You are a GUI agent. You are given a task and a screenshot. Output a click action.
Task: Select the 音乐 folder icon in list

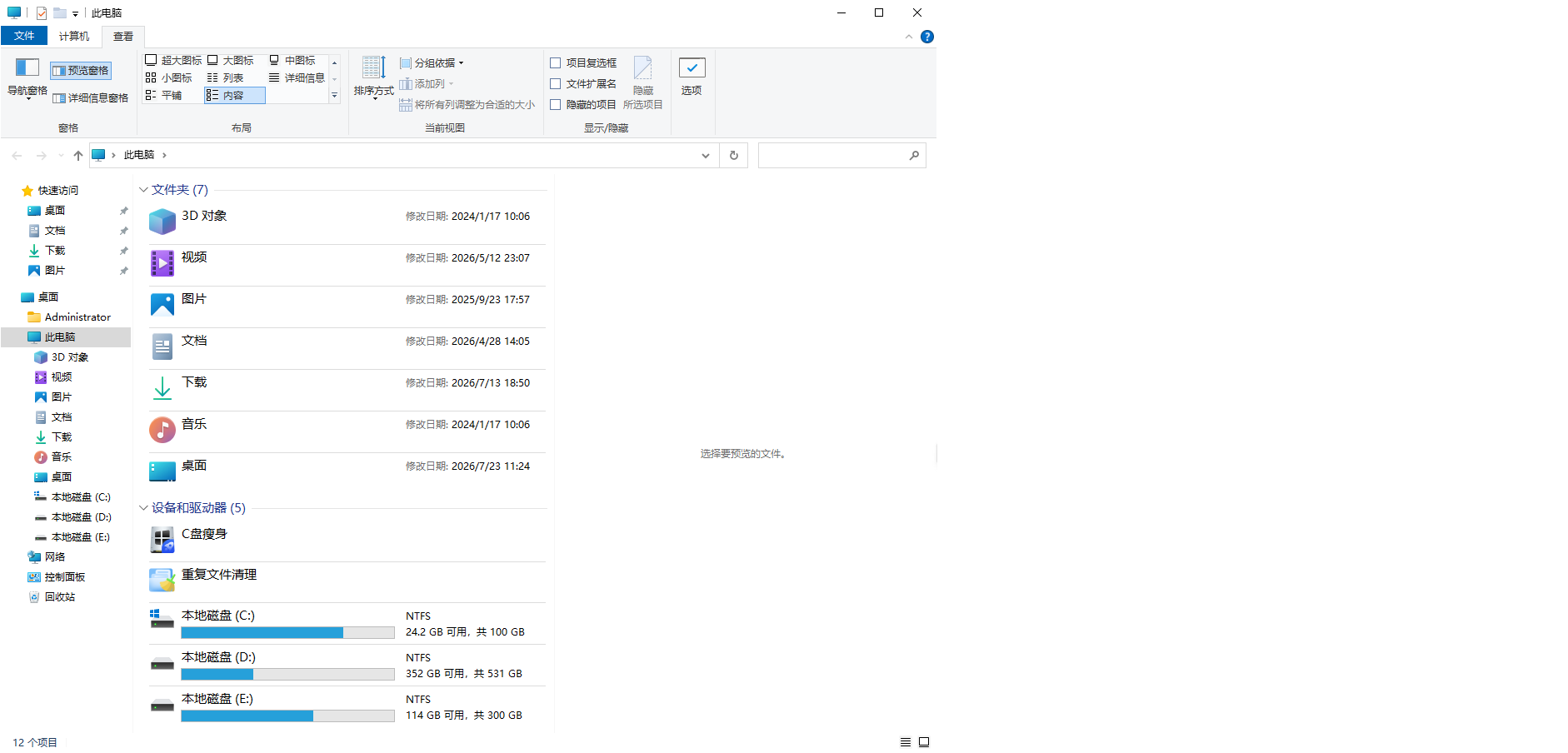point(162,430)
